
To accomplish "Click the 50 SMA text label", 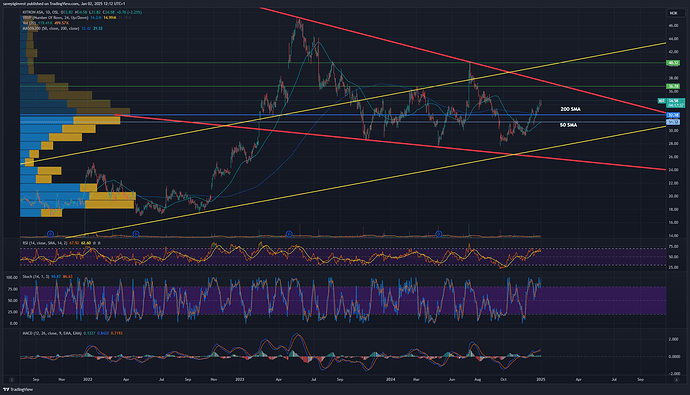I will click(x=568, y=125).
